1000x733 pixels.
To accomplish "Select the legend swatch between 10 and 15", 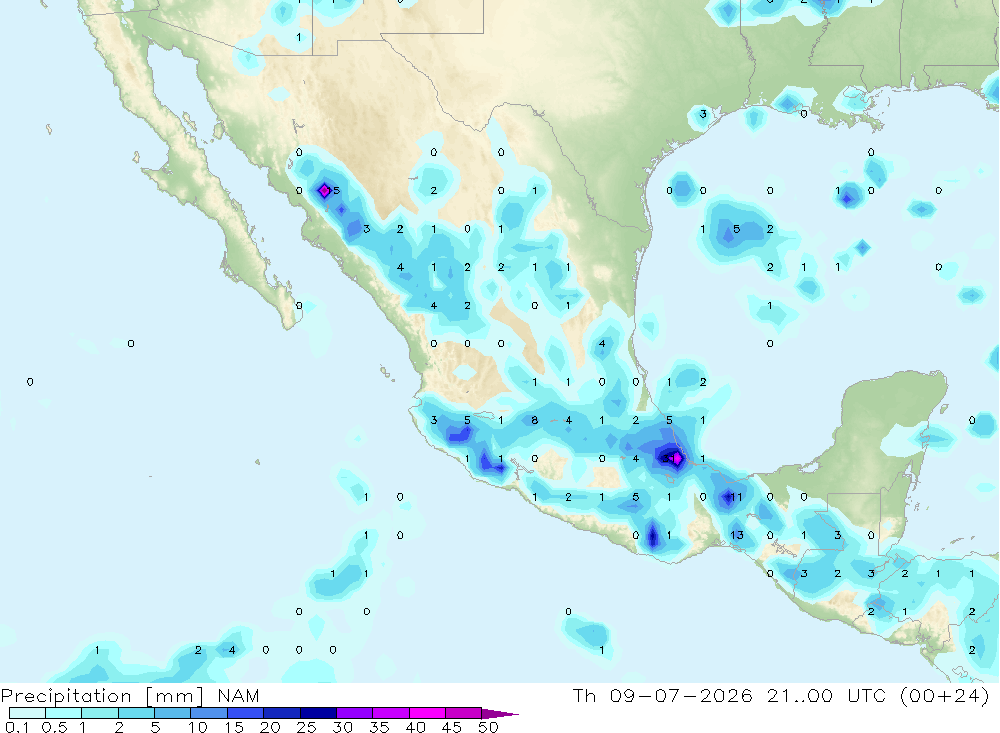I will pyautogui.click(x=209, y=713).
